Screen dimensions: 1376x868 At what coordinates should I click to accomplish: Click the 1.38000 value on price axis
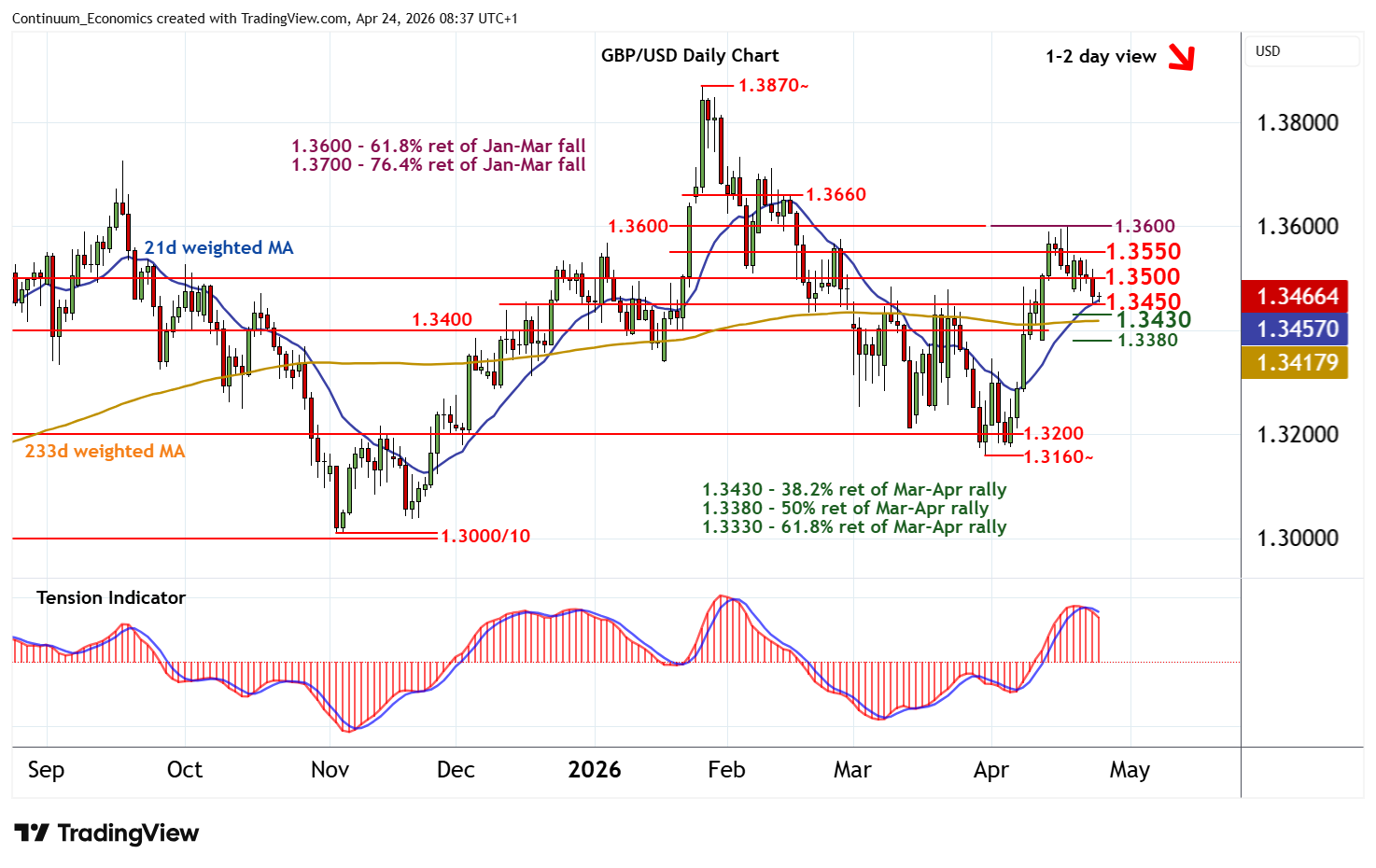1298,123
